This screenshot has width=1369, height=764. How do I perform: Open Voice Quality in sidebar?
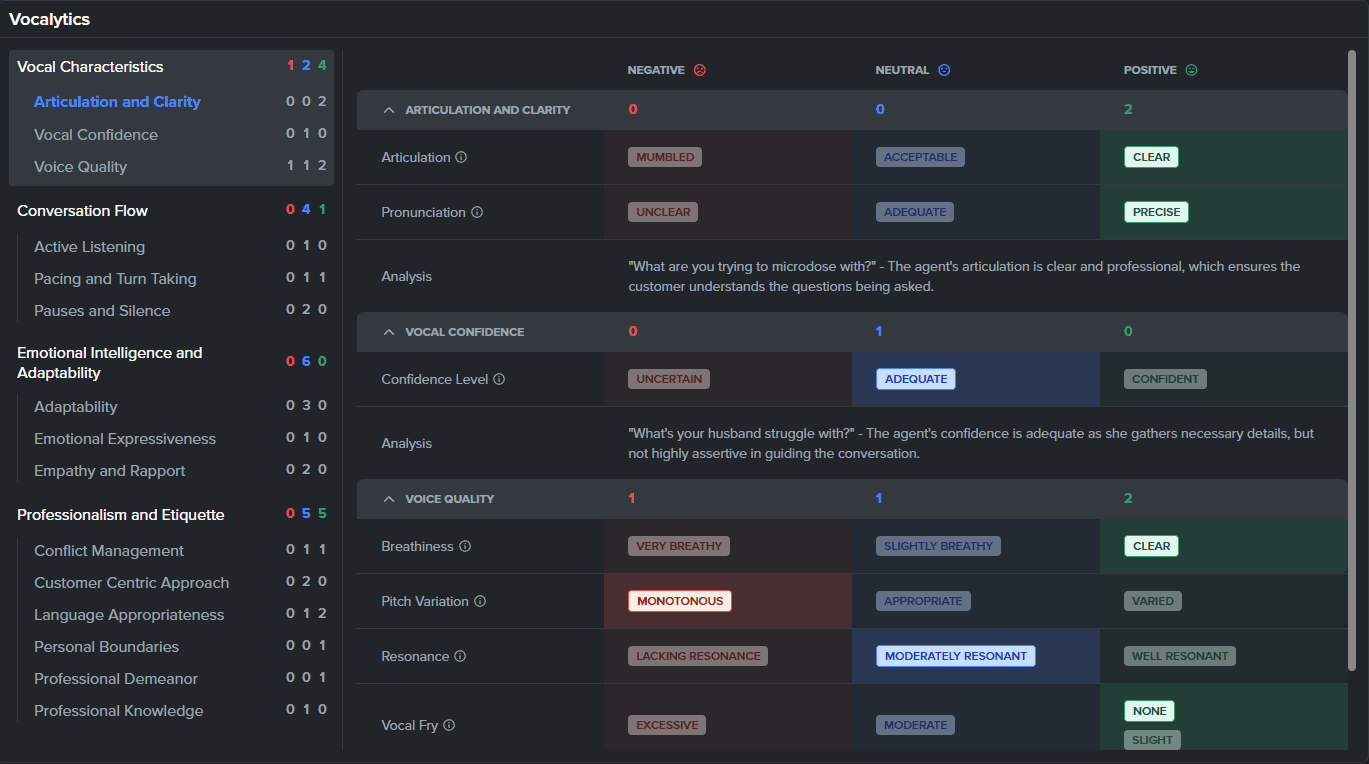81,167
